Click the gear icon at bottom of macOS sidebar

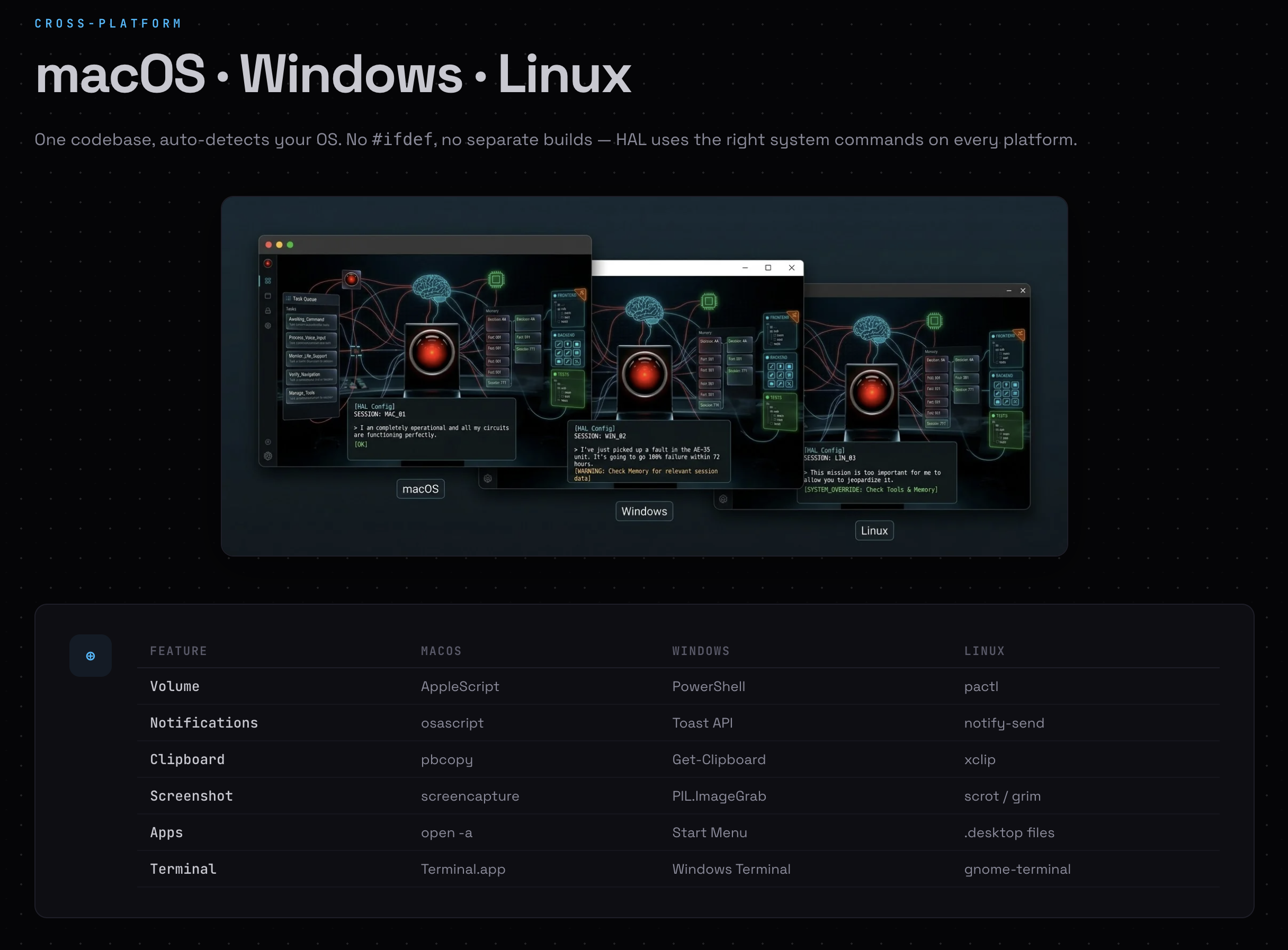coord(268,456)
